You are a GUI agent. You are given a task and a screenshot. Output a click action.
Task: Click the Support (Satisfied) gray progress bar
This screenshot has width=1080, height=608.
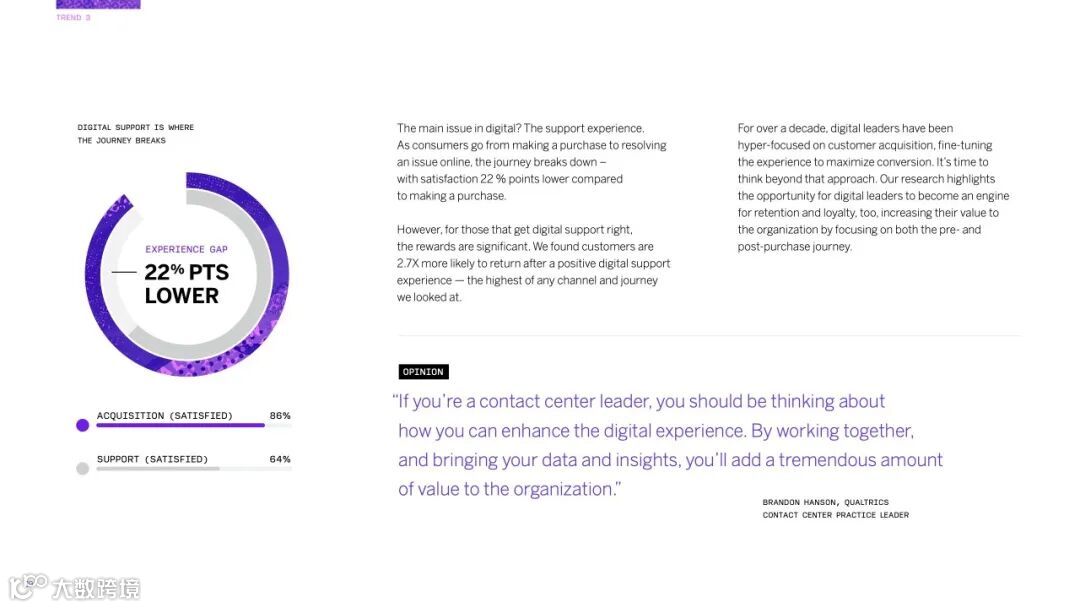158,468
